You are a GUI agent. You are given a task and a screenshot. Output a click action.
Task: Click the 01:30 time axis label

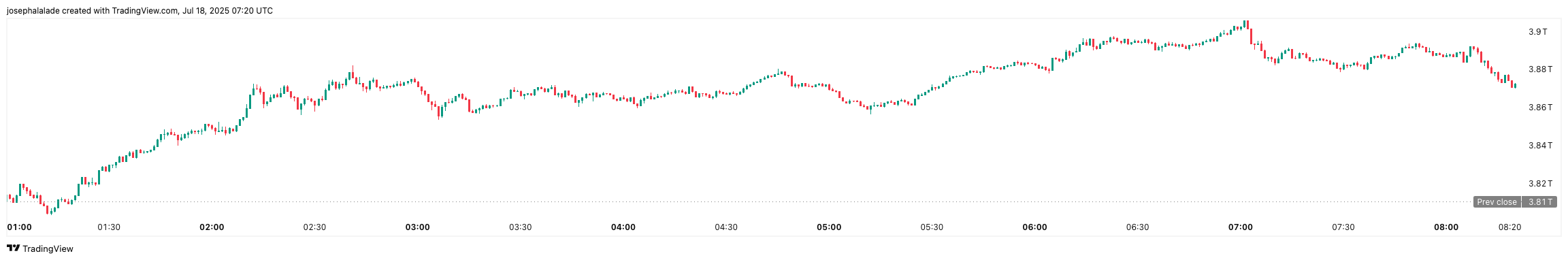[x=109, y=227]
